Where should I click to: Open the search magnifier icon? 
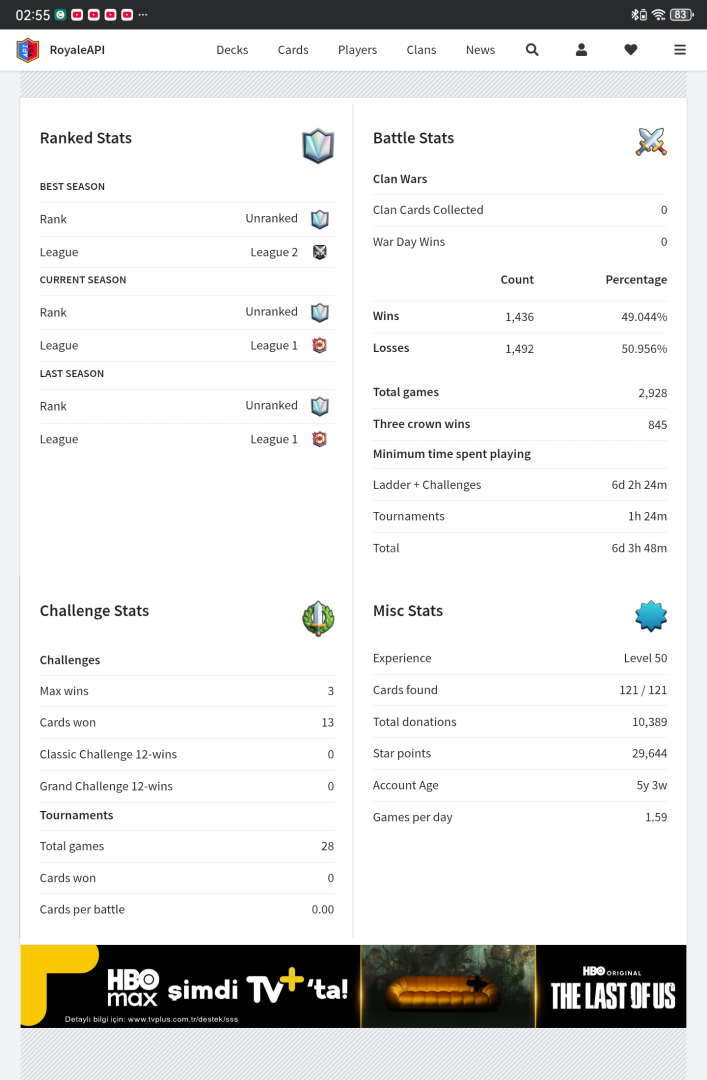pyautogui.click(x=532, y=50)
